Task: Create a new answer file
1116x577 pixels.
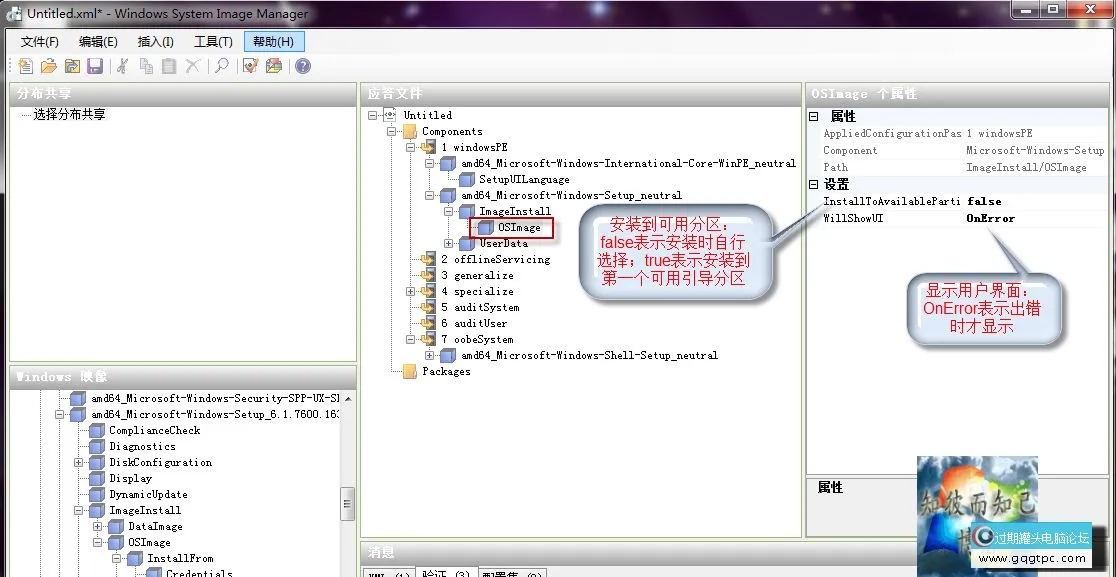Action: coord(27,65)
